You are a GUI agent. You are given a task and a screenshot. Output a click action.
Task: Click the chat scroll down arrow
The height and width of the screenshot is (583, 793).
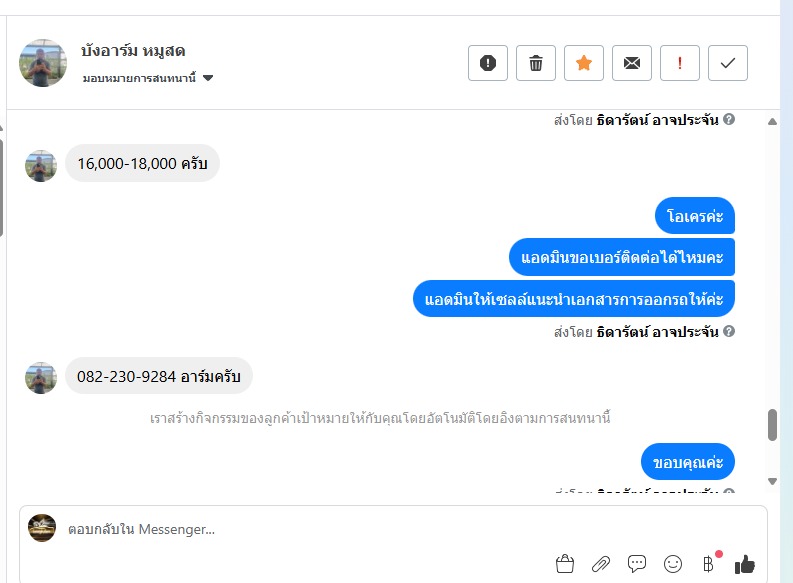[772, 481]
